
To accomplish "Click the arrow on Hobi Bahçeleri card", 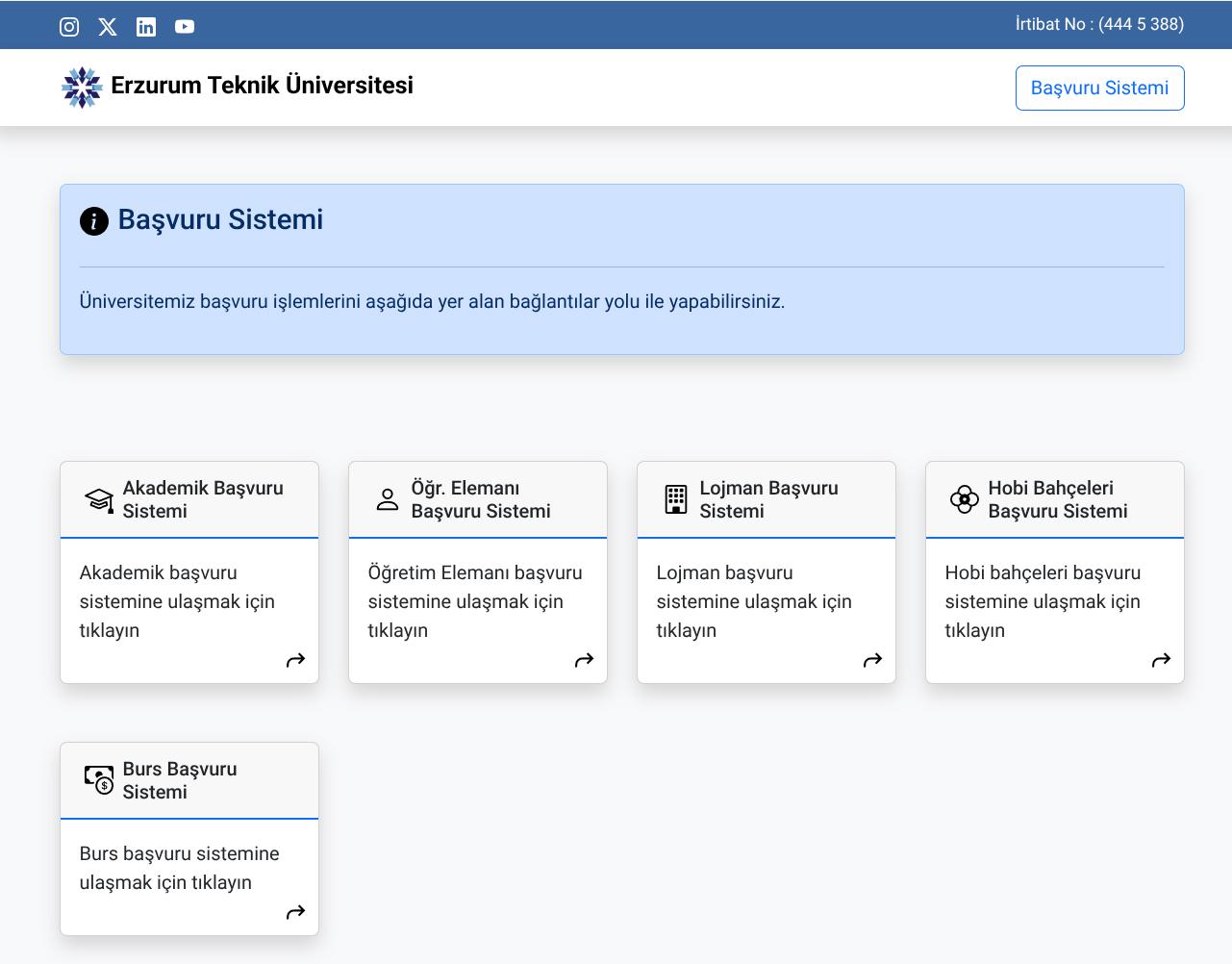I will tap(1162, 660).
